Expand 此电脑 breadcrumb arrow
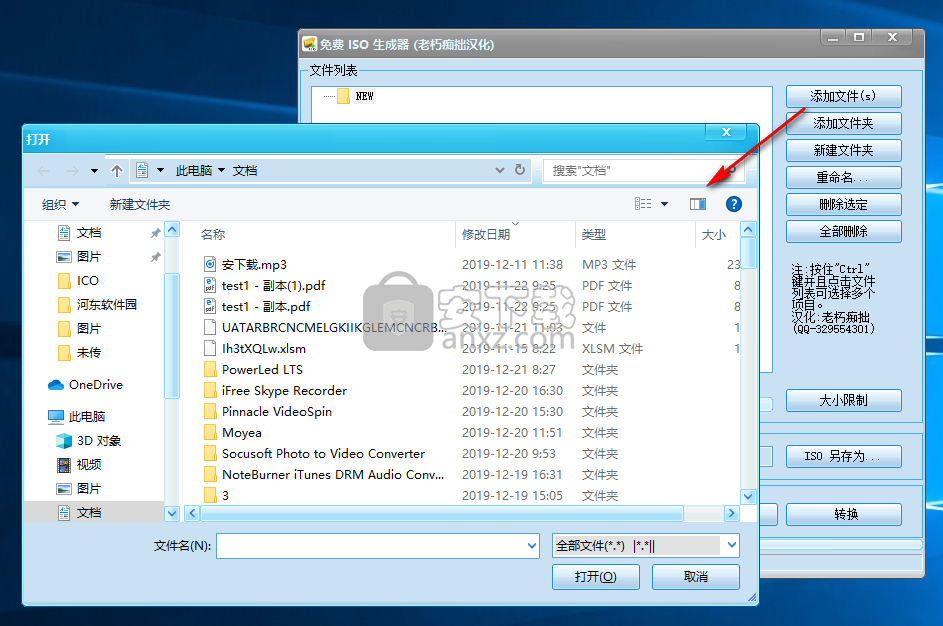Viewport: 943px width, 626px height. pyautogui.click(x=221, y=171)
